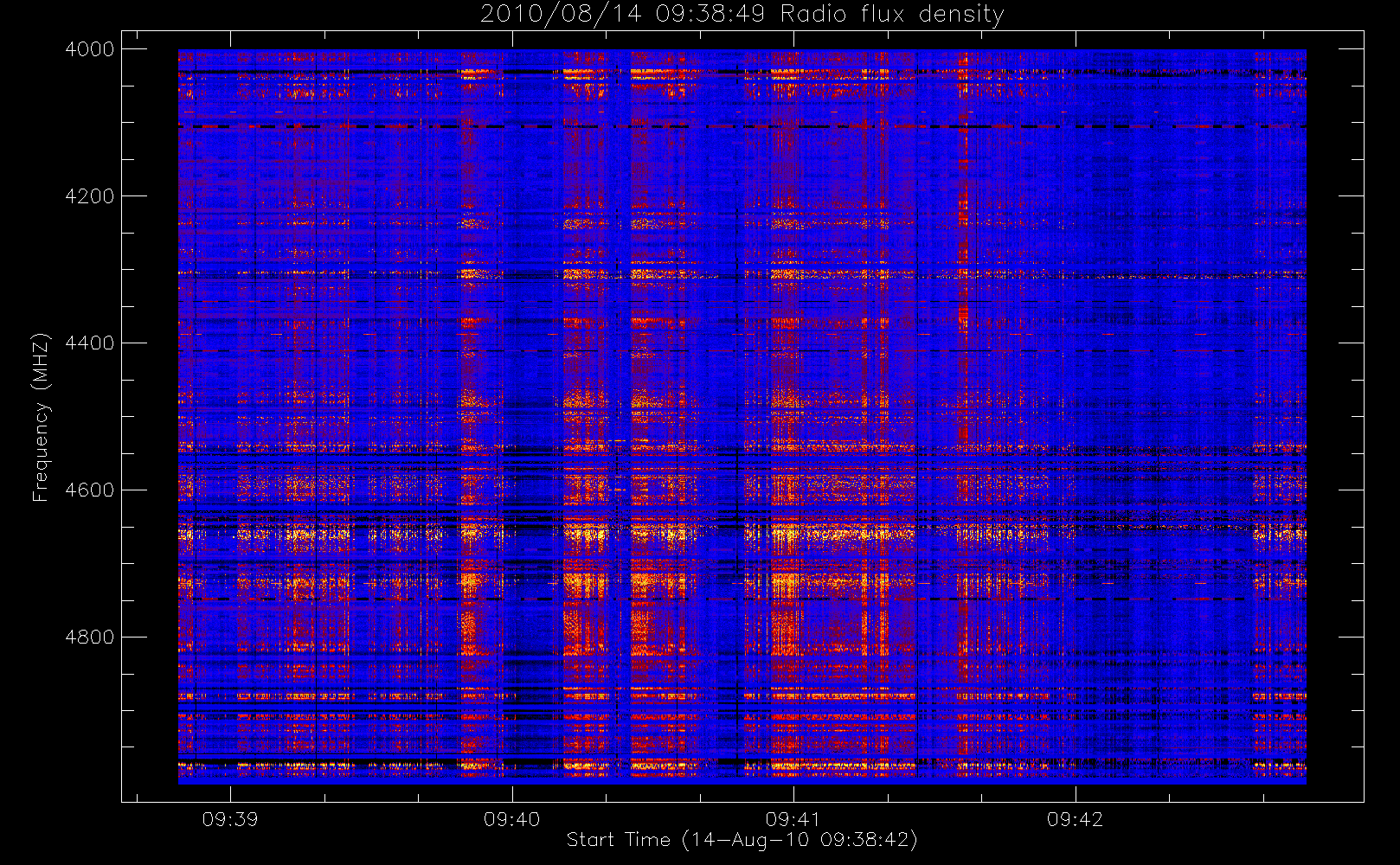Viewport: 1400px width, 865px height.
Task: Select the 4600 frequency axis label
Action: tap(90, 490)
